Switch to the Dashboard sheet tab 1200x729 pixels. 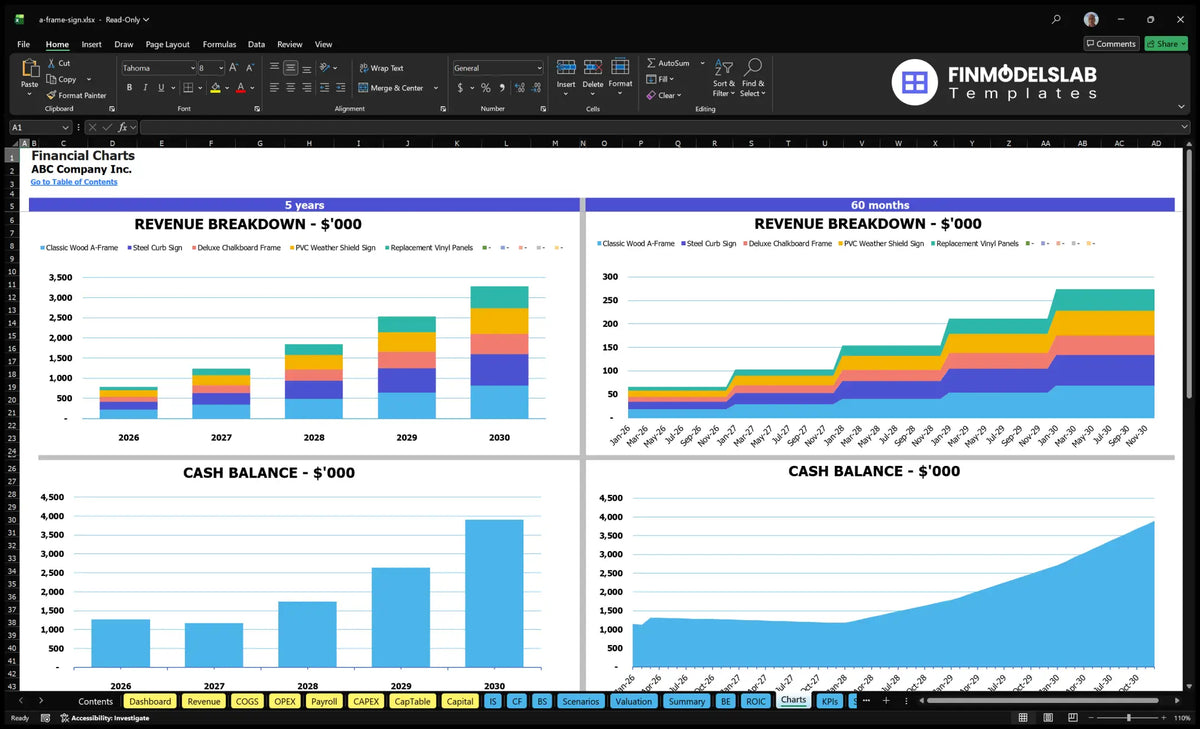click(150, 701)
